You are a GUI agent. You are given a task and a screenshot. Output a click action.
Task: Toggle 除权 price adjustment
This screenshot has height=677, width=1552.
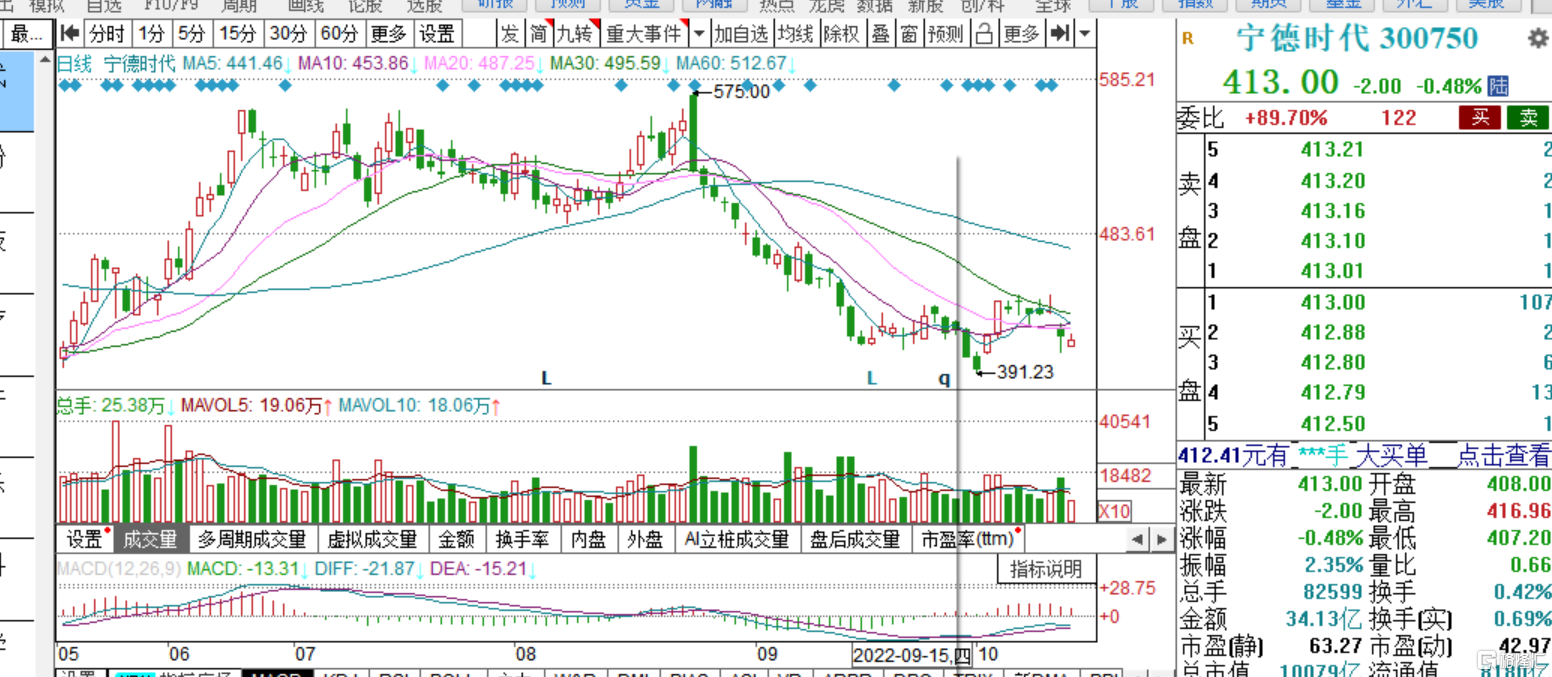(841, 34)
